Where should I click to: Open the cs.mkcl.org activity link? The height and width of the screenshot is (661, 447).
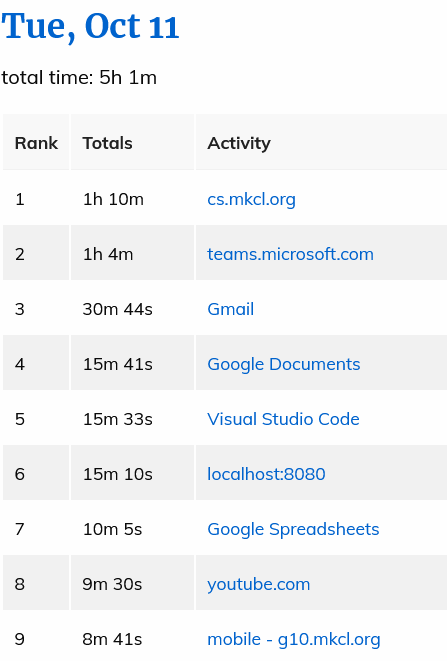coord(251,199)
